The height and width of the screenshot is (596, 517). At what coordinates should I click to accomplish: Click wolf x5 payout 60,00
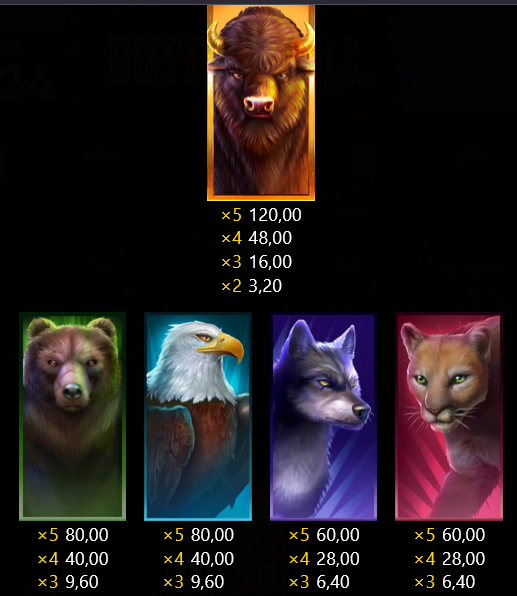(x=324, y=535)
